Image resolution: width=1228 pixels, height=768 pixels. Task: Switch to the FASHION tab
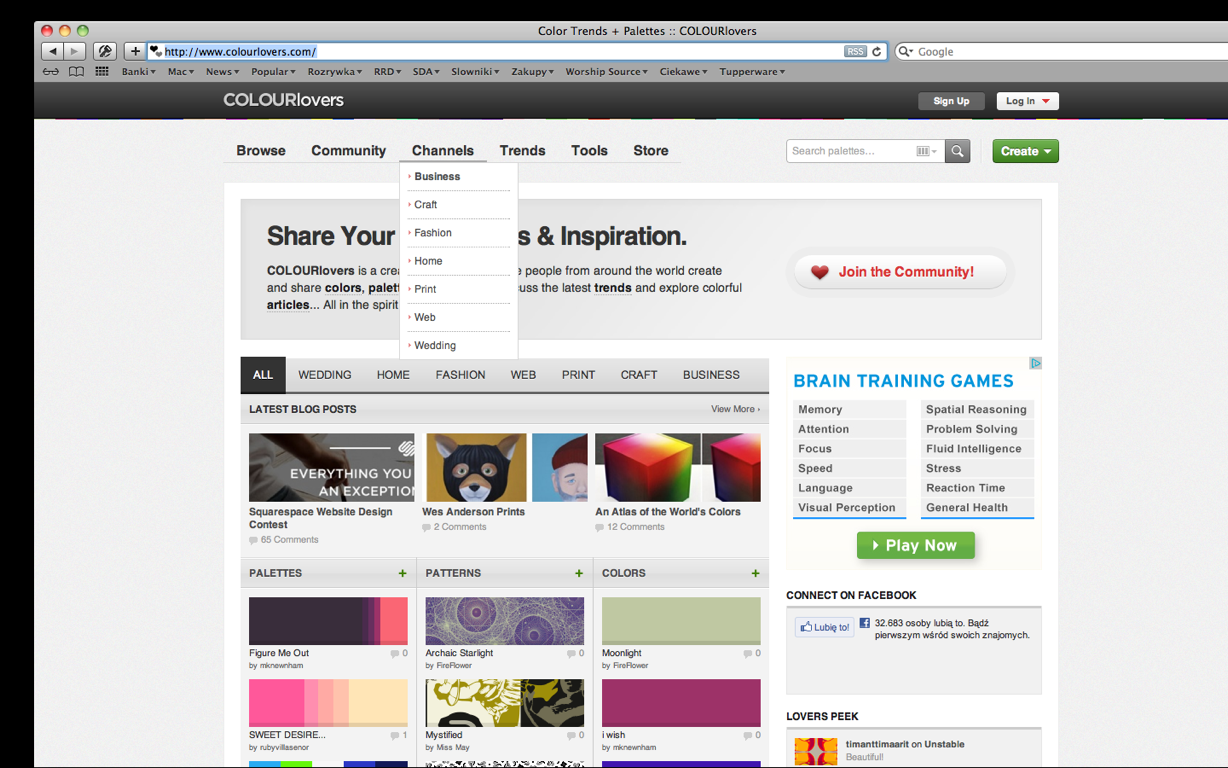pos(460,375)
